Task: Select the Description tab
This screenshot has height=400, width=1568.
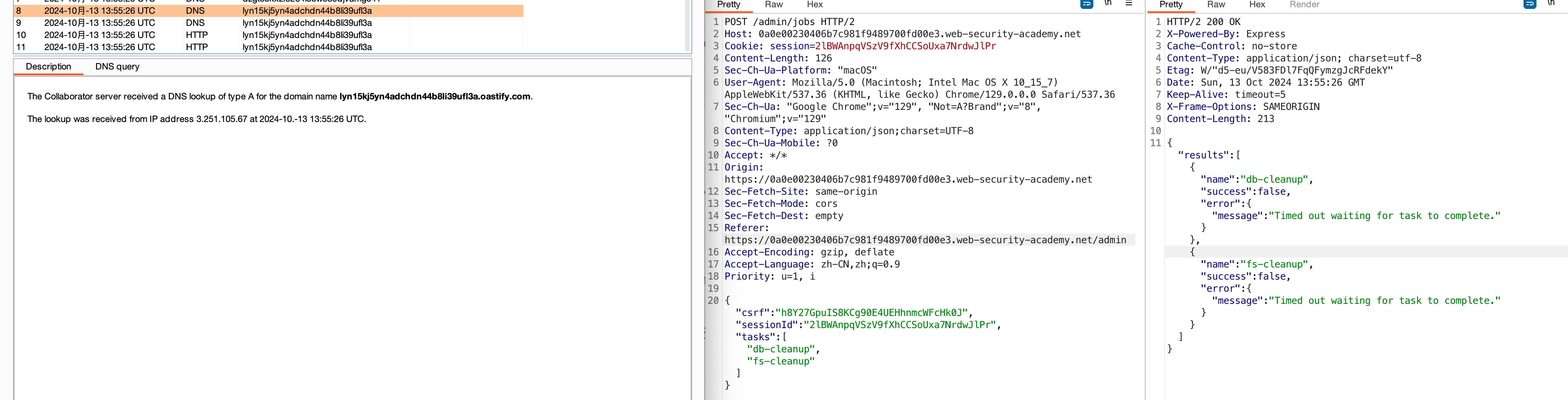Action: tap(48, 67)
